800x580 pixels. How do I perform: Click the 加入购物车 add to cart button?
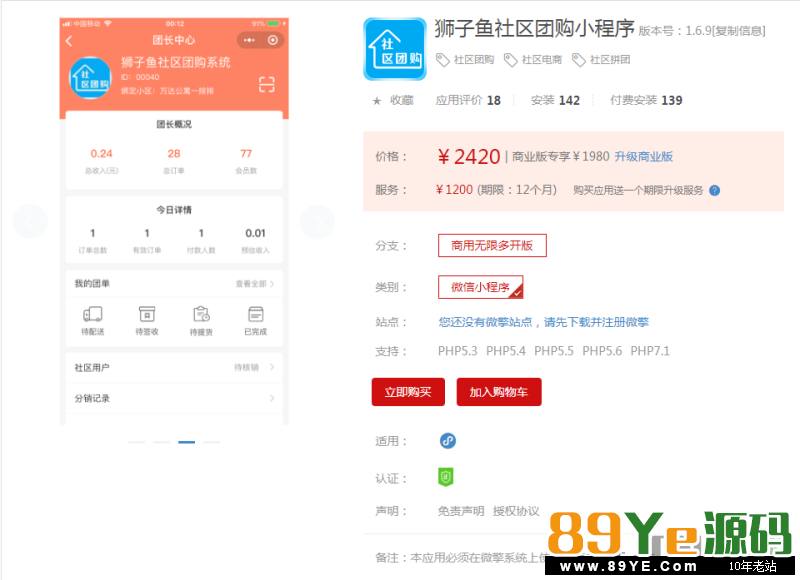click(x=498, y=392)
